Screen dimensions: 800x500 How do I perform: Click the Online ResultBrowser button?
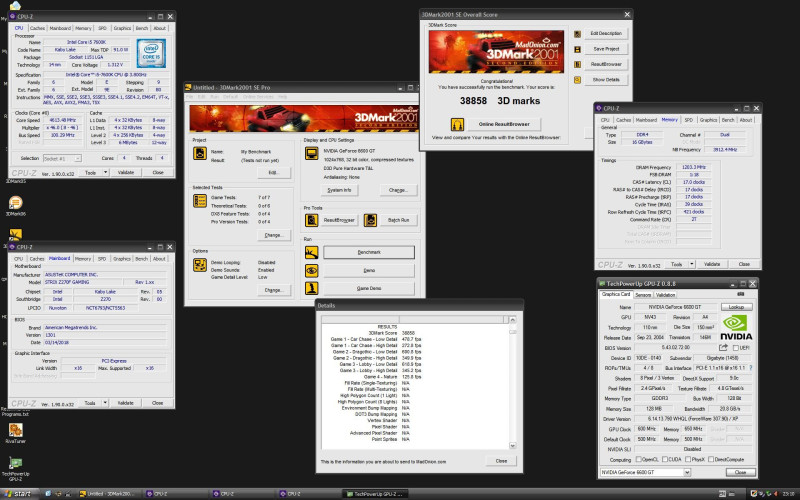tap(504, 124)
